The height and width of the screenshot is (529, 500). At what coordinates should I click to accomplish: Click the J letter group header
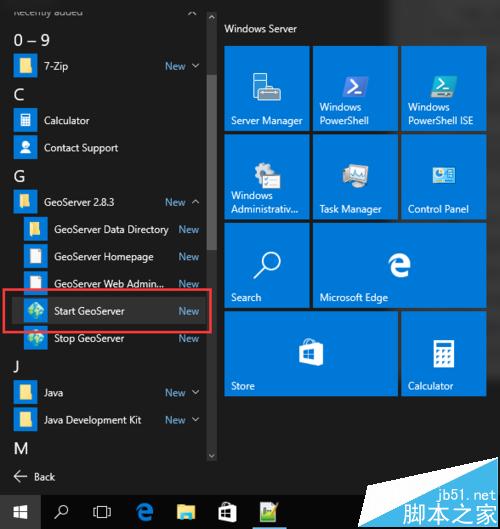16,366
